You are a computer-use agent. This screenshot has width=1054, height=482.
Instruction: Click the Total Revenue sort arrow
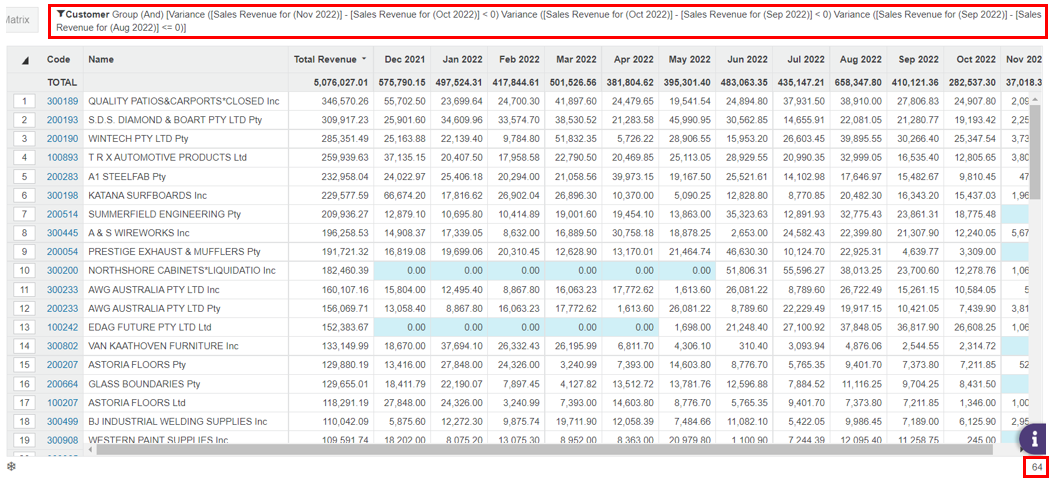364,59
